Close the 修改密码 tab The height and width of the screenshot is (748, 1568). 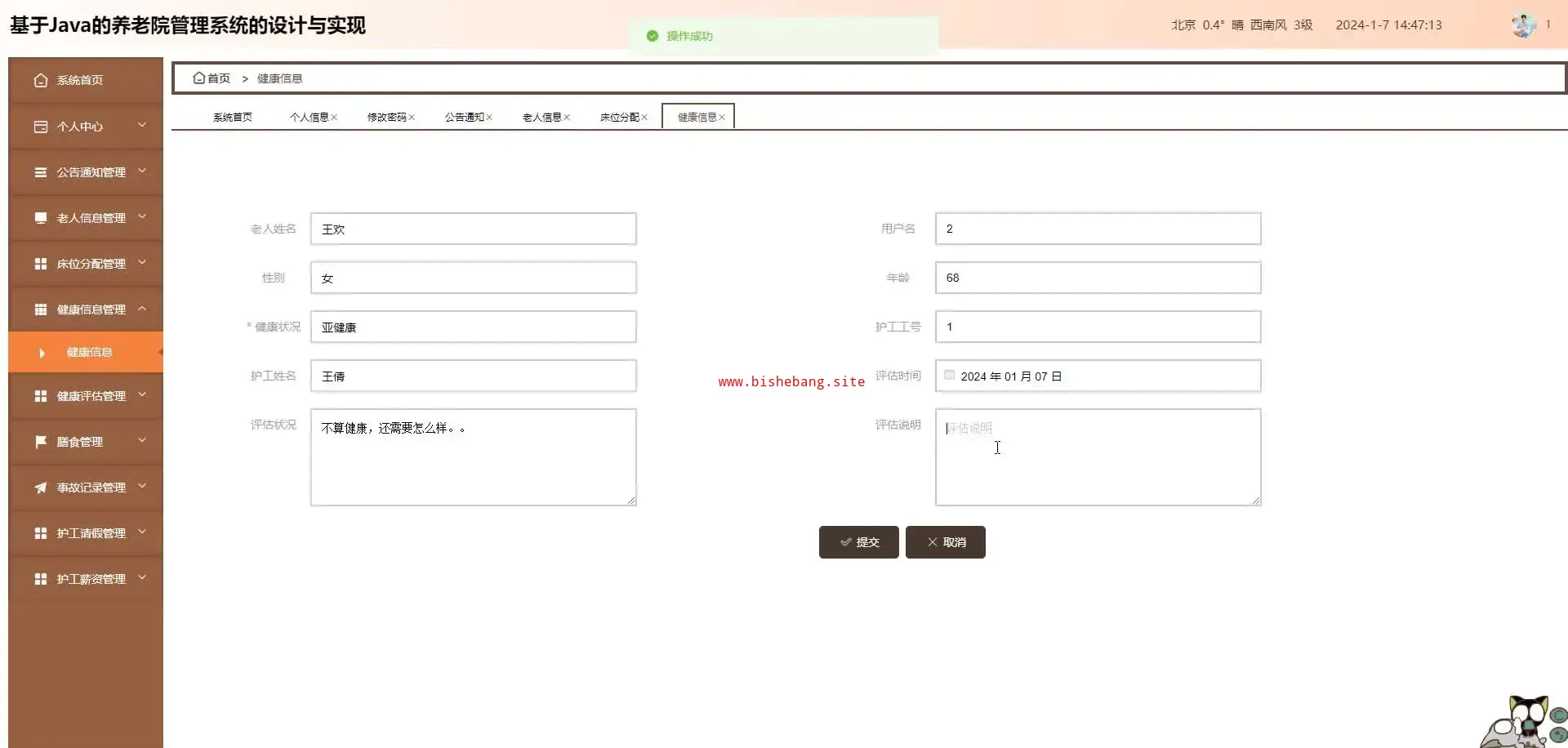[412, 118]
